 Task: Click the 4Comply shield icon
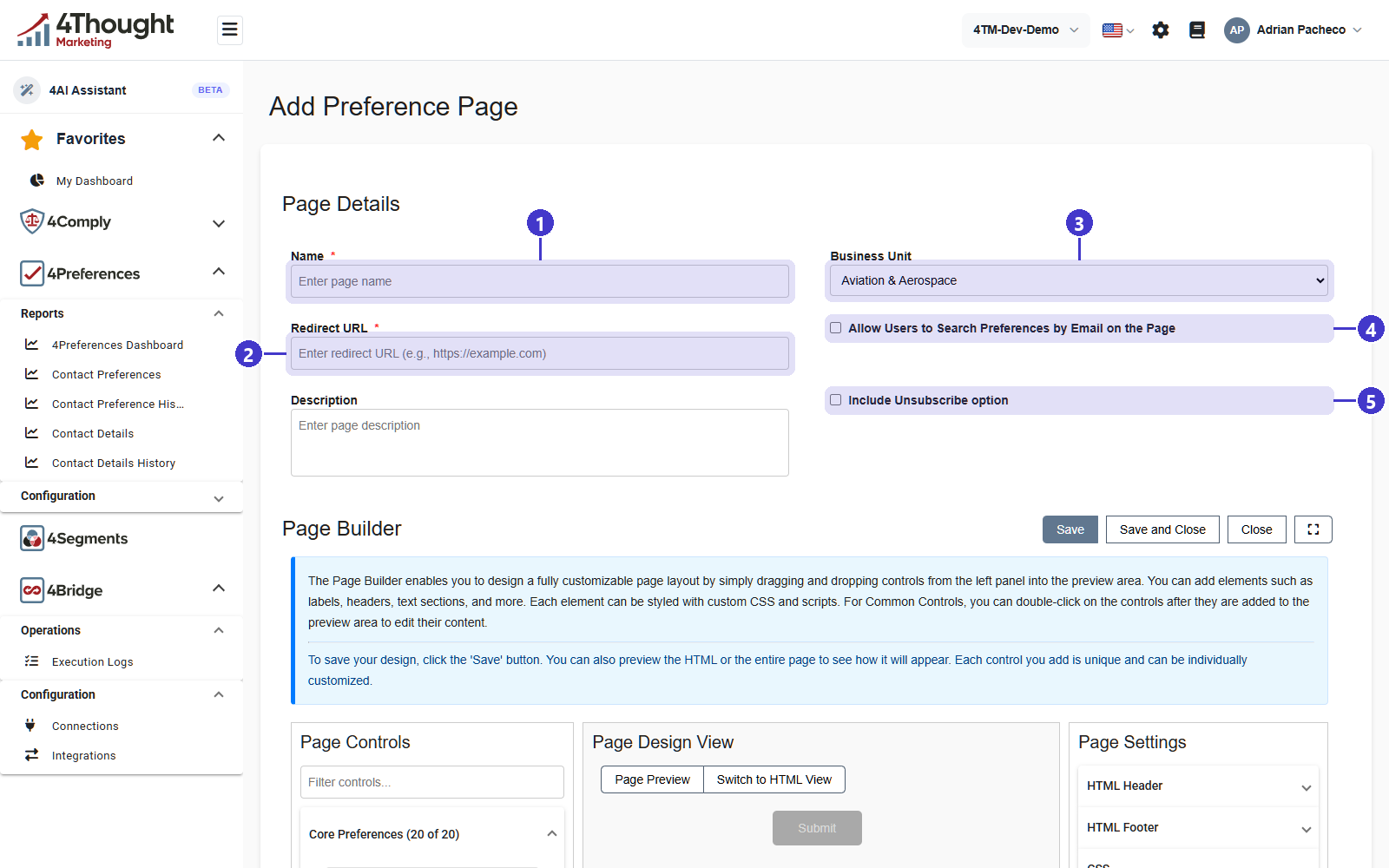pyautogui.click(x=32, y=221)
